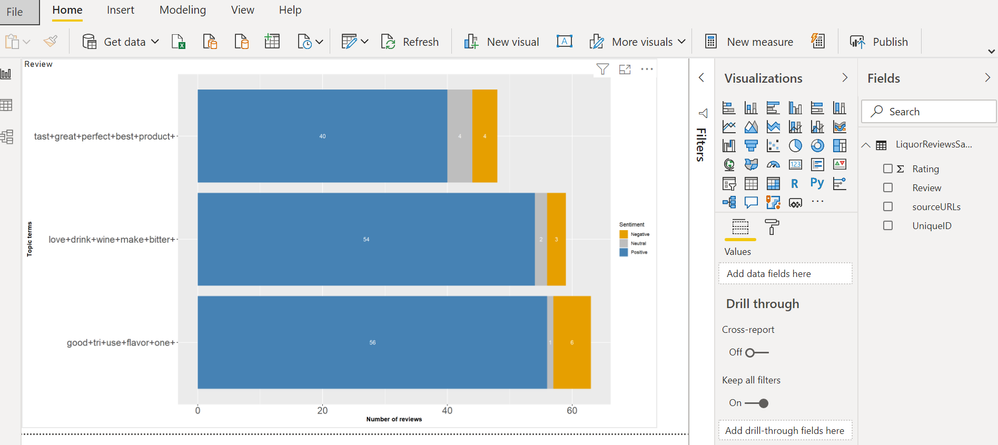
Task: Choose the globe map visual
Action: [x=729, y=165]
